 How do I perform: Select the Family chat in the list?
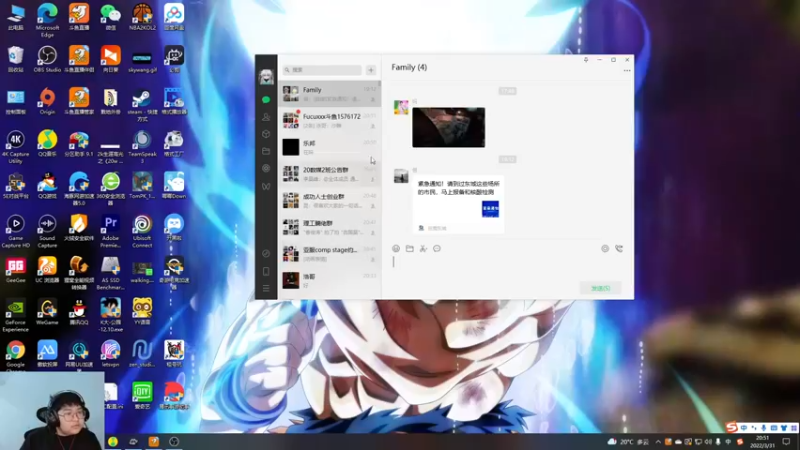tap(330, 94)
